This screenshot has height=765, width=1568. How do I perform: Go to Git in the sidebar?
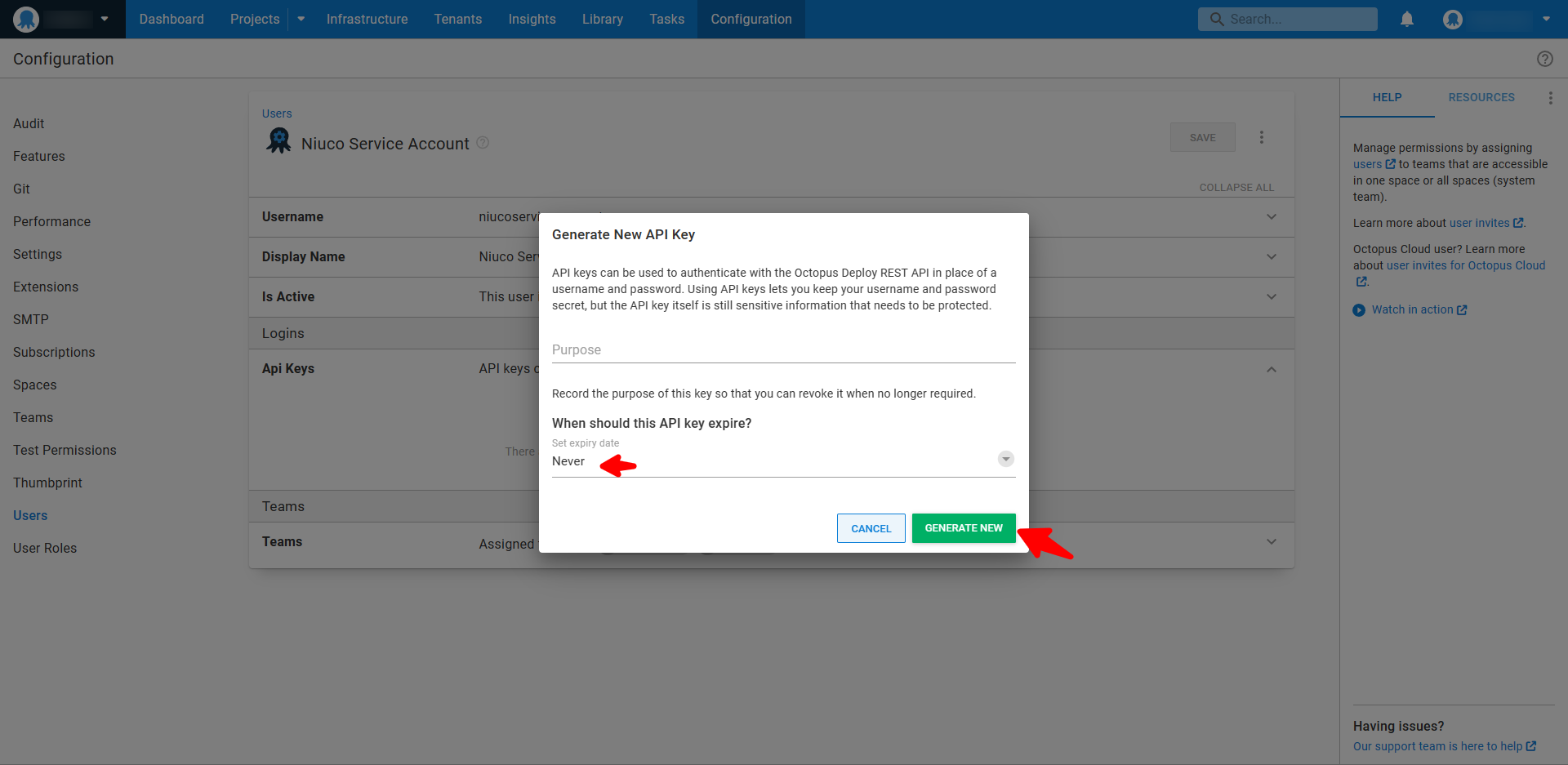(21, 189)
